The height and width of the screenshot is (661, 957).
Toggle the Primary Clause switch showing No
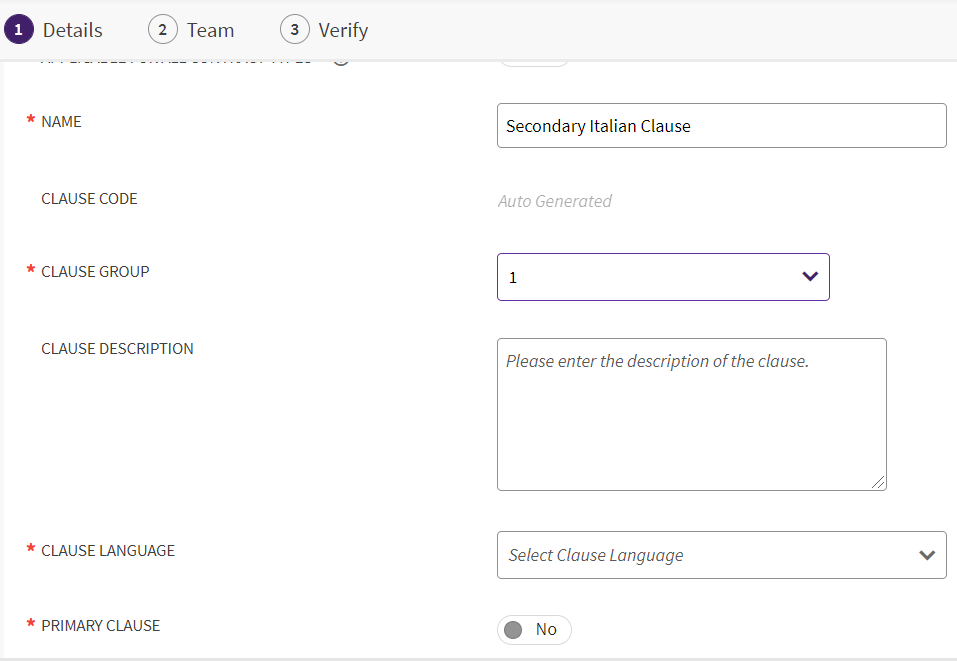534,630
